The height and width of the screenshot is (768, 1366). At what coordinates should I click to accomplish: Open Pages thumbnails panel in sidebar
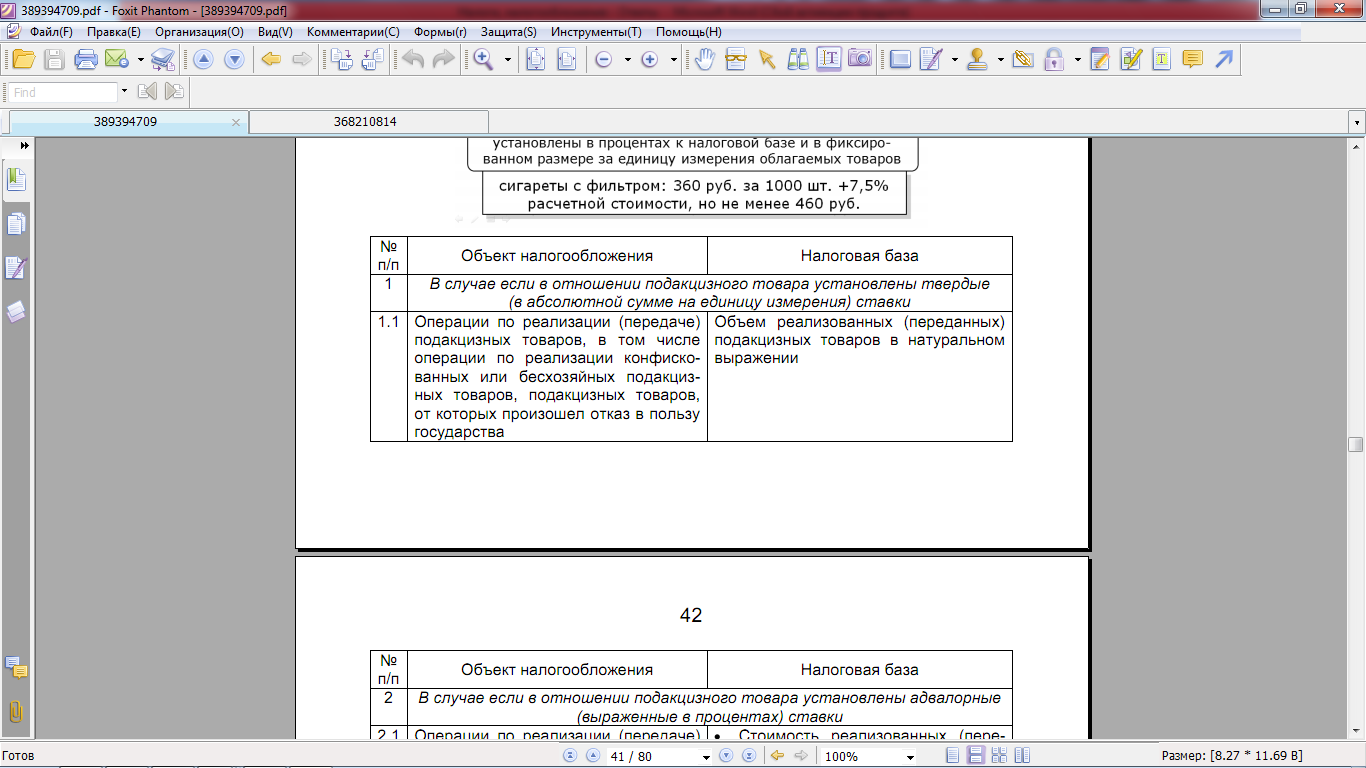(16, 225)
